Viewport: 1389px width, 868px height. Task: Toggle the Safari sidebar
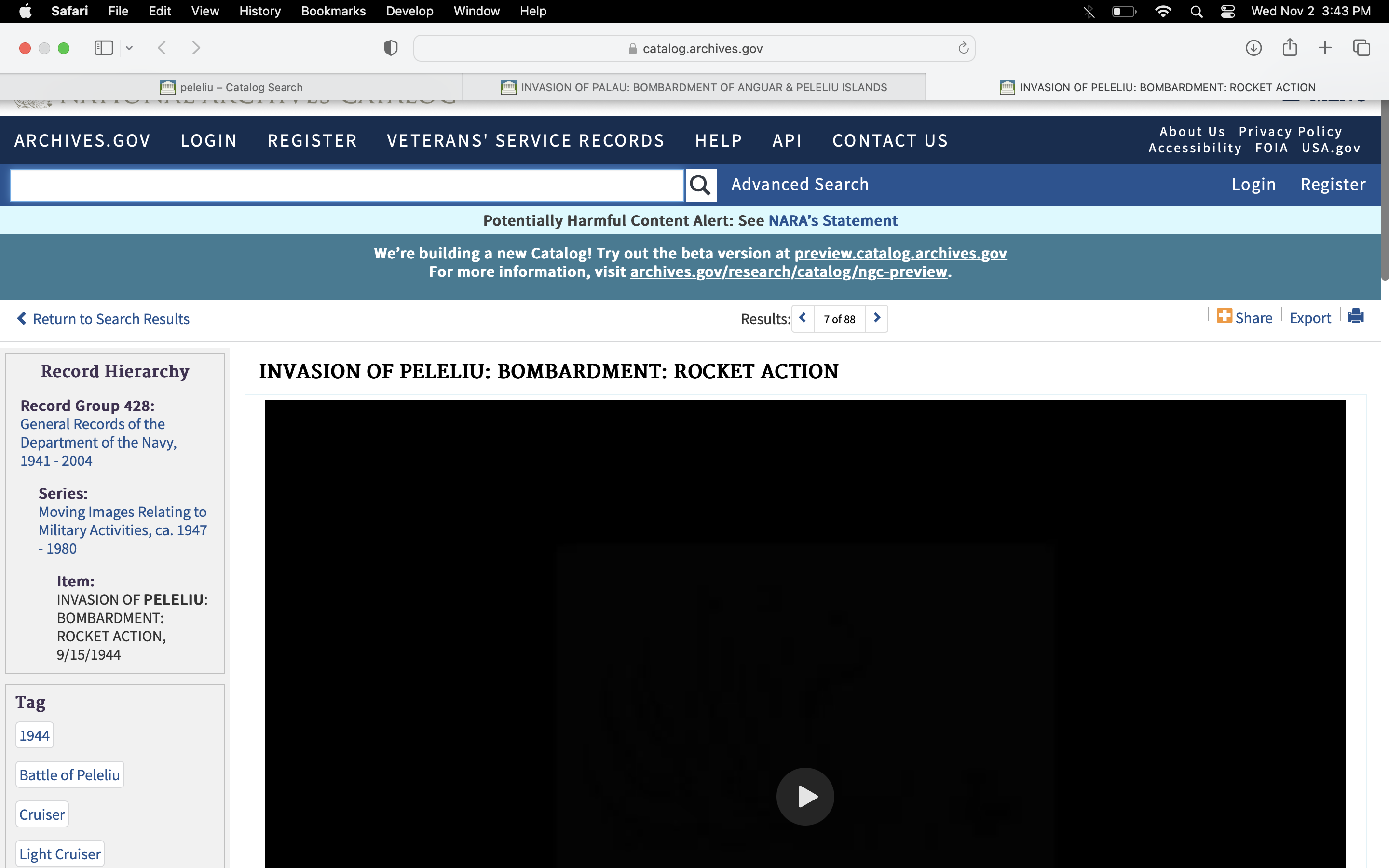click(x=103, y=48)
